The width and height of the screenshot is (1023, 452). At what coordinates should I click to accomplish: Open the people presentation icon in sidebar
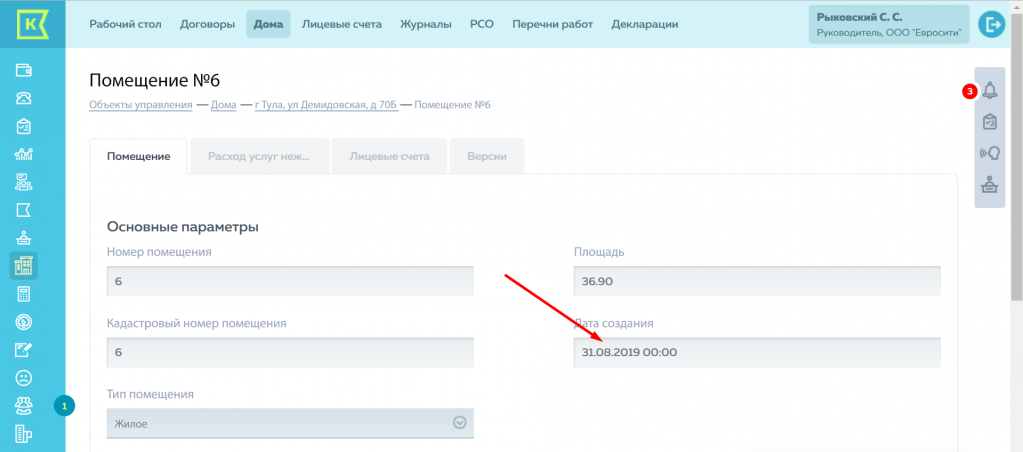click(23, 182)
